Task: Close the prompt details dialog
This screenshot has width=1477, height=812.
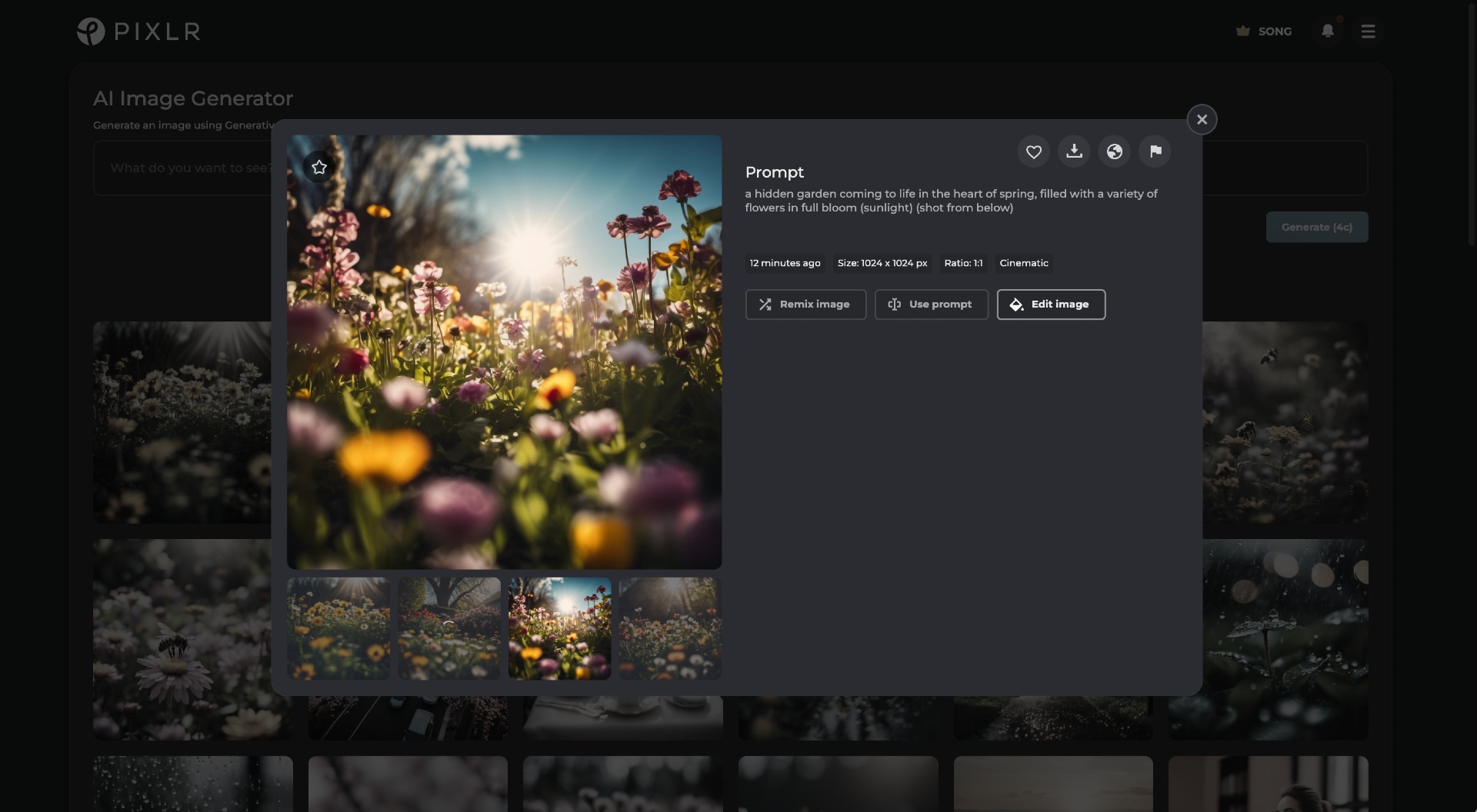Action: [1202, 119]
